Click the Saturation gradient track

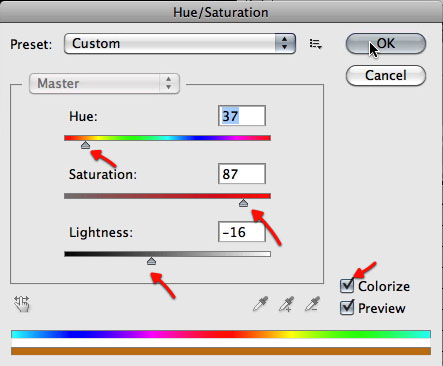tap(167, 196)
